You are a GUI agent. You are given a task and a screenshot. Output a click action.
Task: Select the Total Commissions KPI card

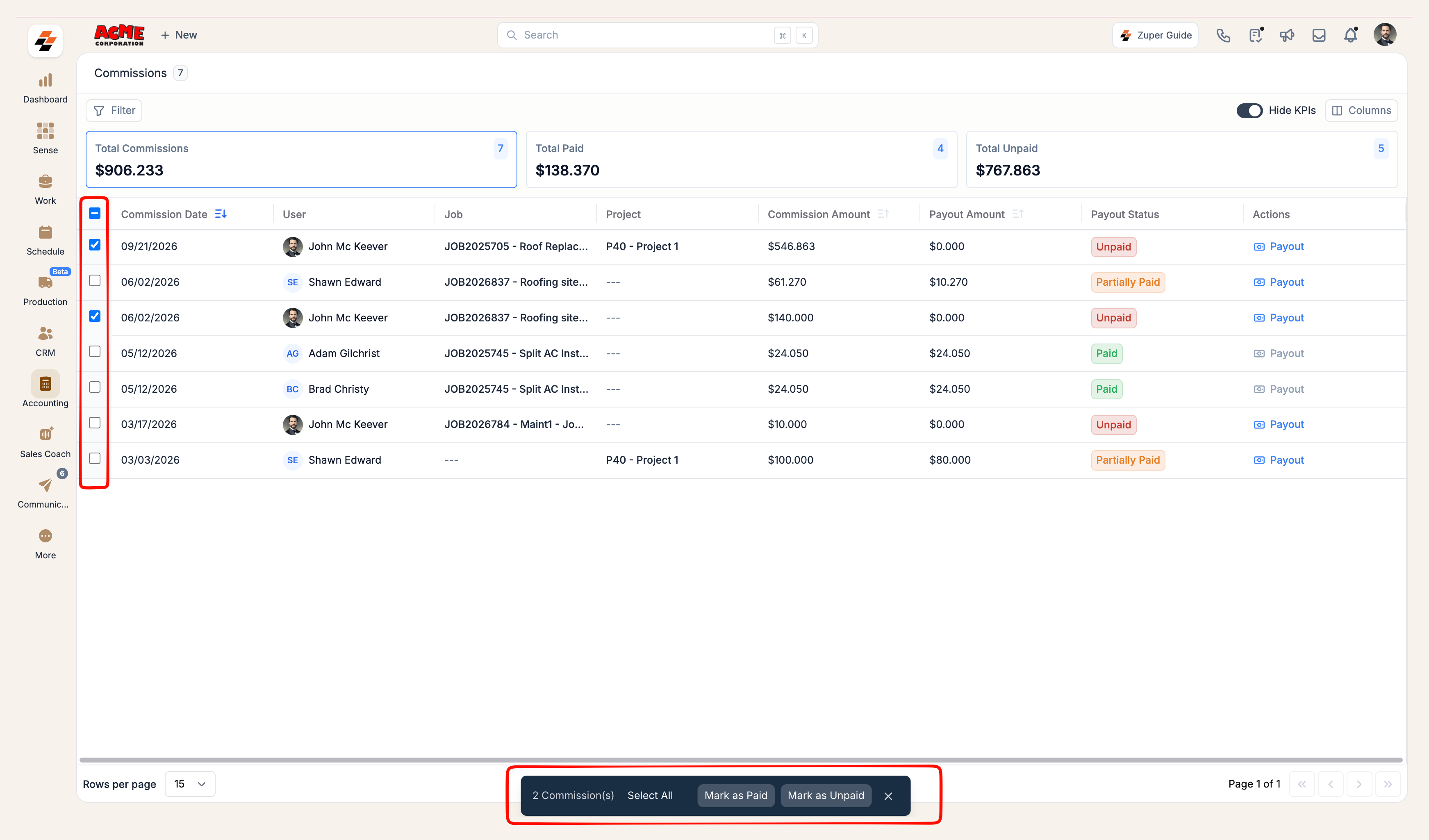(301, 159)
